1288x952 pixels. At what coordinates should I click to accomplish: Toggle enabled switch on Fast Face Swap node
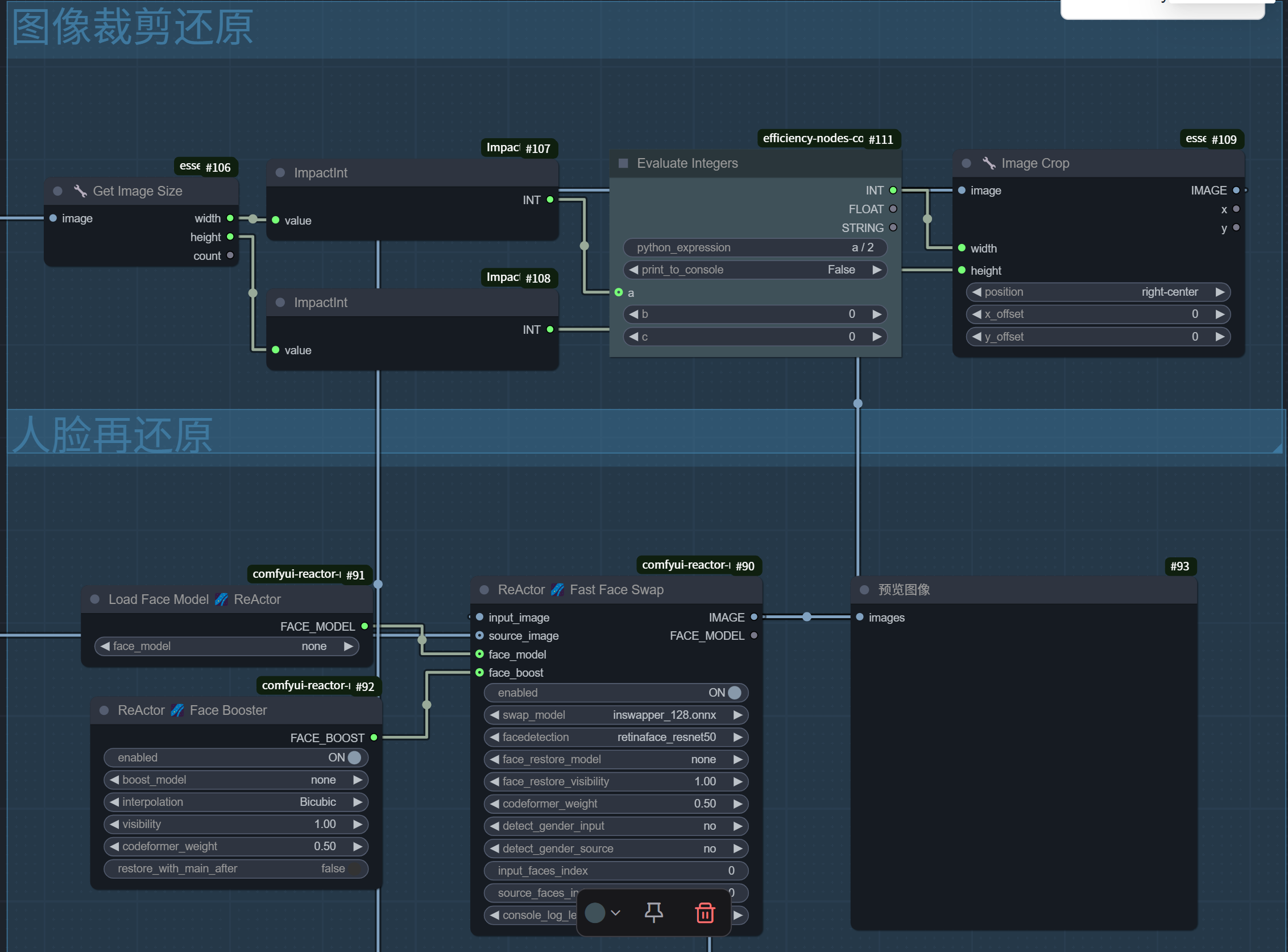(x=734, y=693)
